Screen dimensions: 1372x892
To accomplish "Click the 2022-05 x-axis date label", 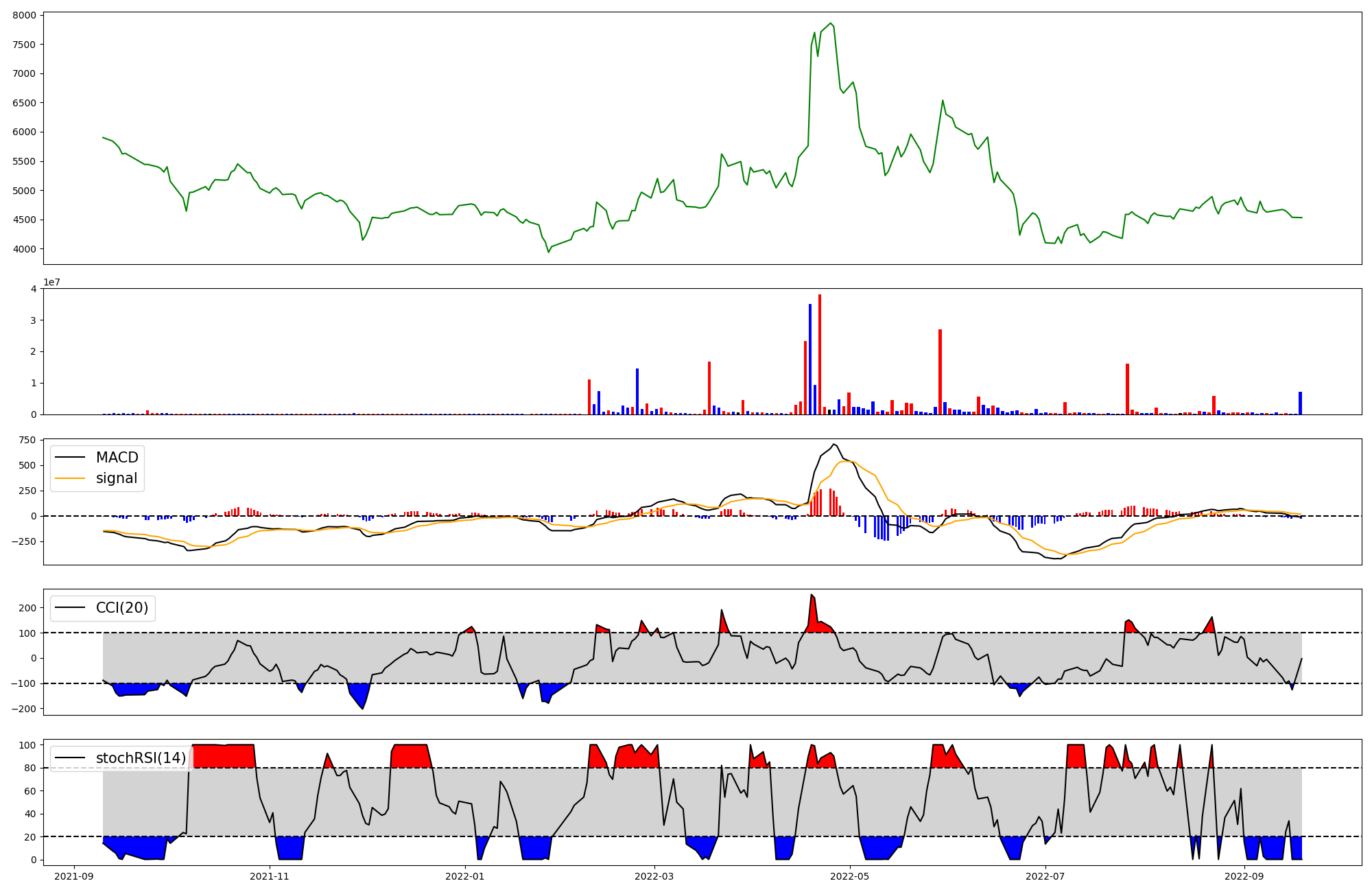I will click(x=850, y=876).
